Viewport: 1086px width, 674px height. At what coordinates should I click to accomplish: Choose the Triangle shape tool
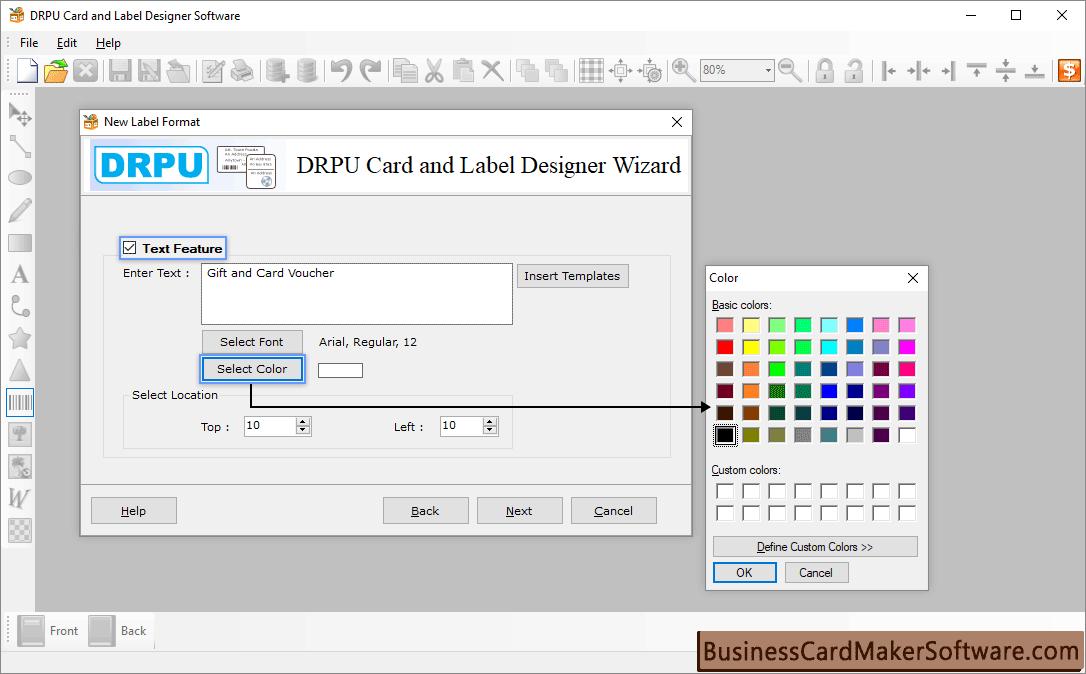tap(20, 370)
